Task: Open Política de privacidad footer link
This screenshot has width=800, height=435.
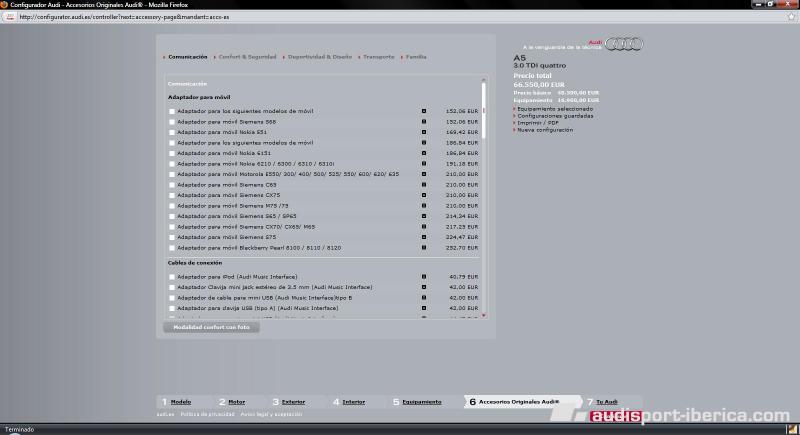Action: point(207,414)
